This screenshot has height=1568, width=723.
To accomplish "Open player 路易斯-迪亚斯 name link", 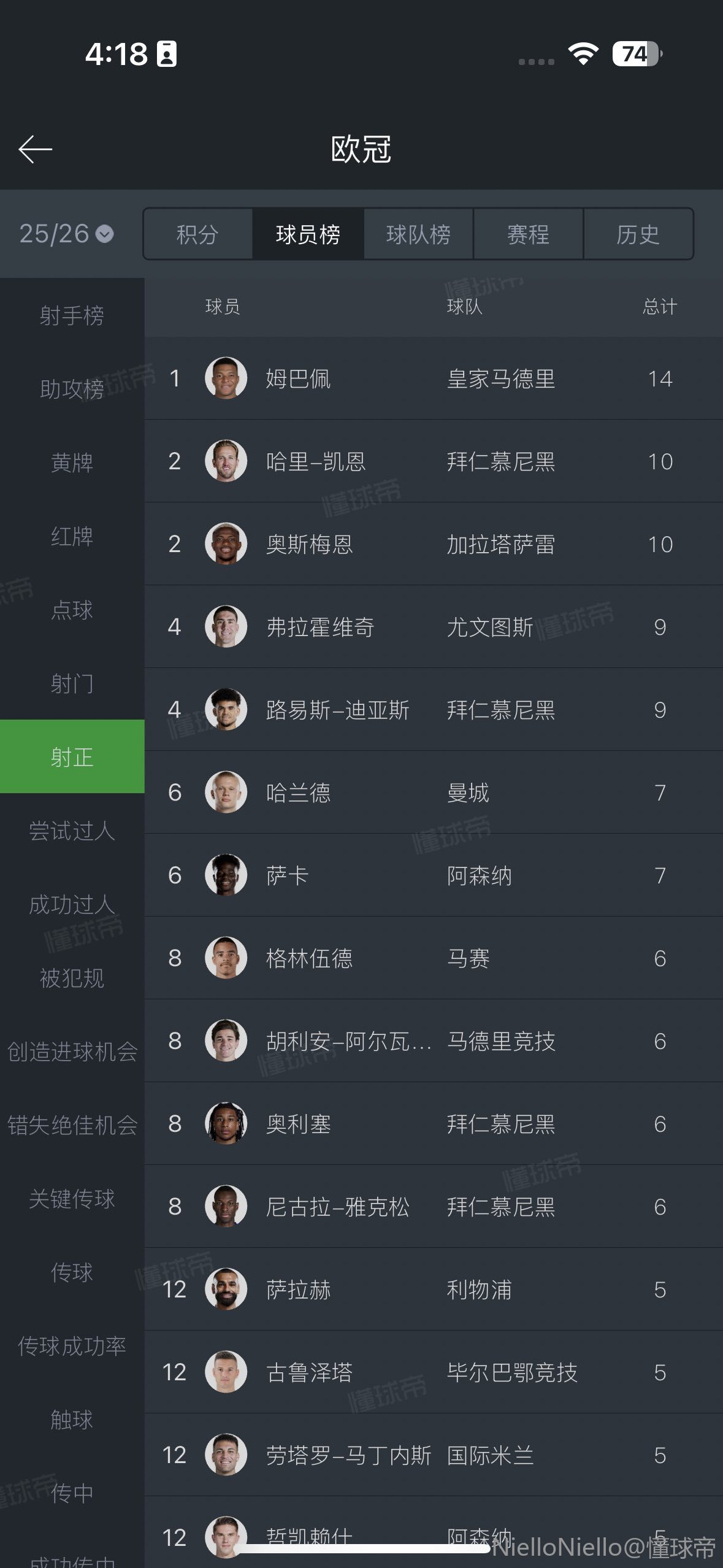I will [337, 710].
